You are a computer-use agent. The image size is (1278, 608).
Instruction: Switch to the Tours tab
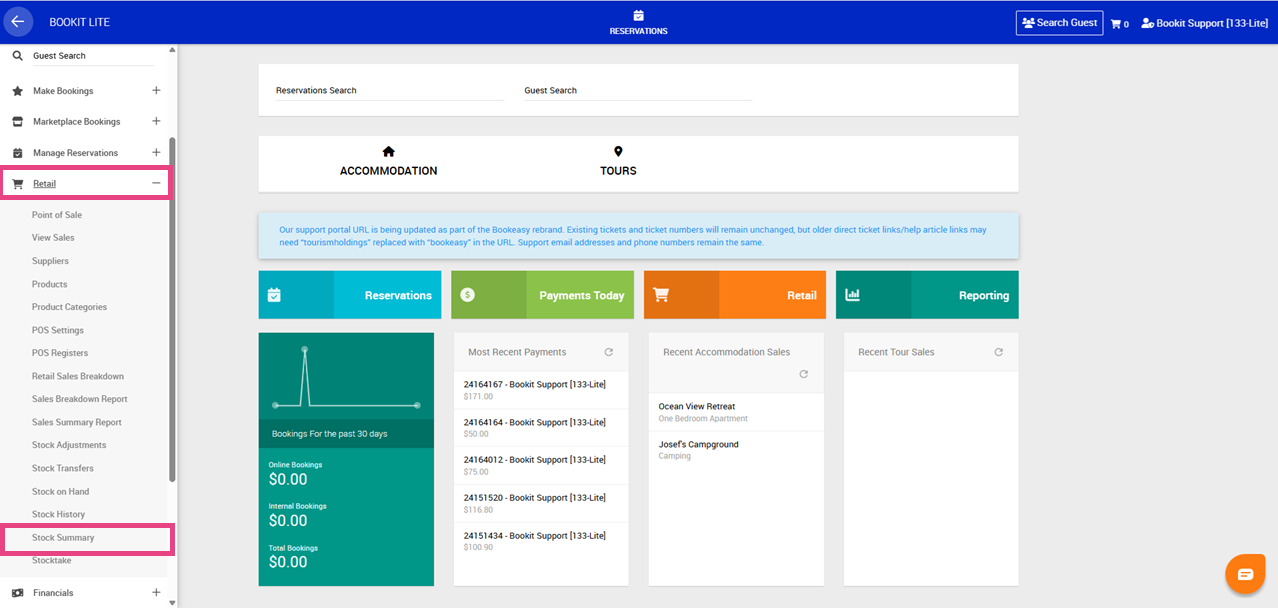click(x=618, y=164)
